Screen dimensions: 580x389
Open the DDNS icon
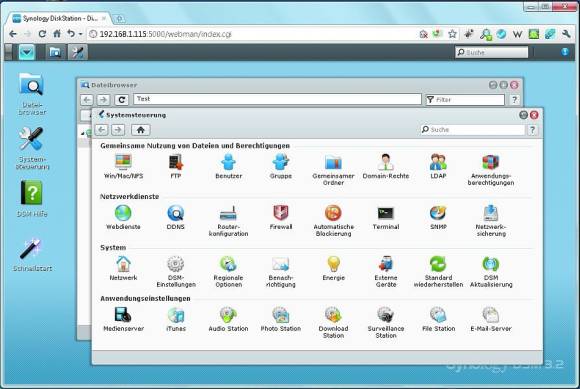[x=176, y=217]
